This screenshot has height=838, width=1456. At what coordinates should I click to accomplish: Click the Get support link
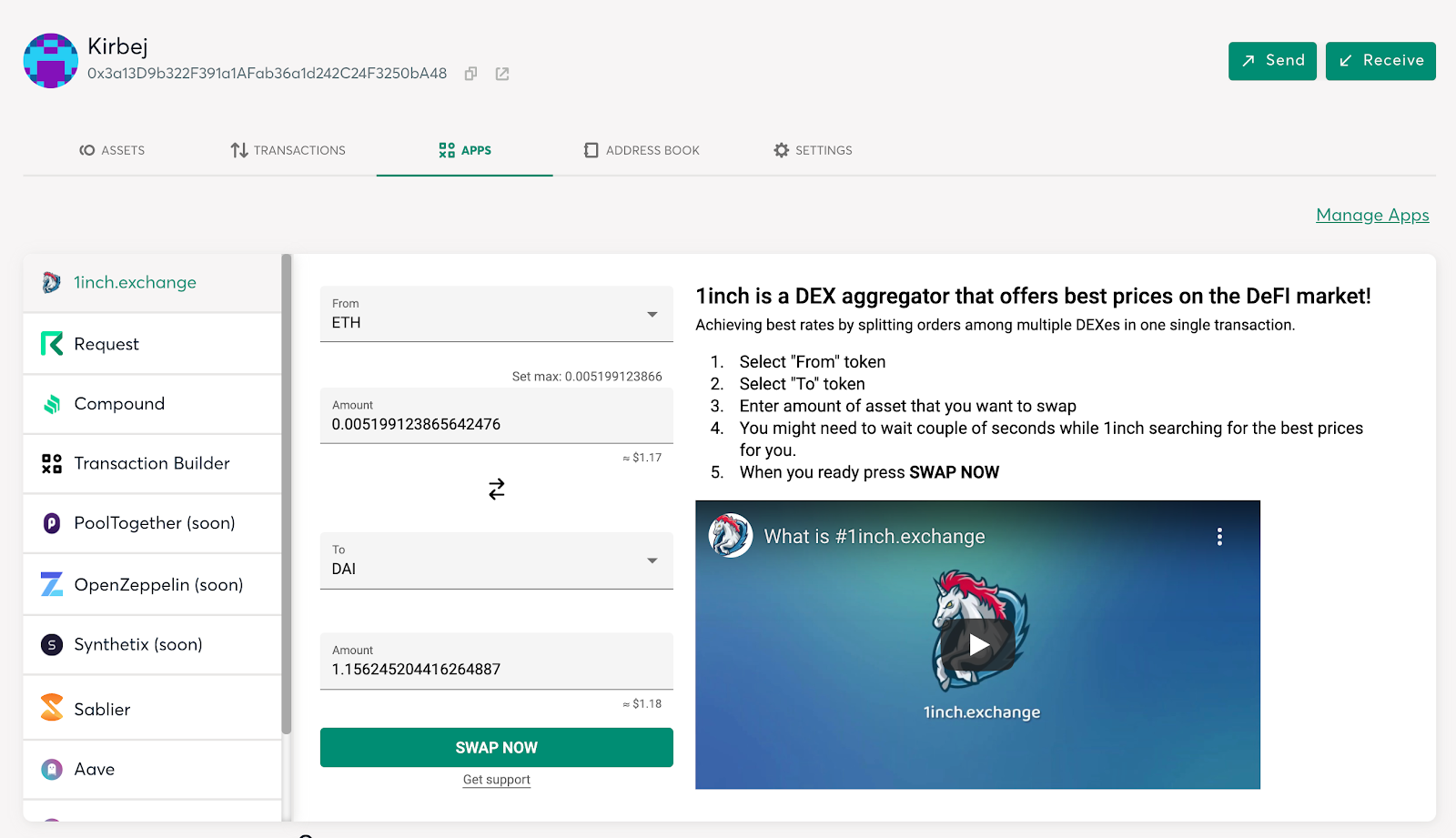pyautogui.click(x=497, y=780)
